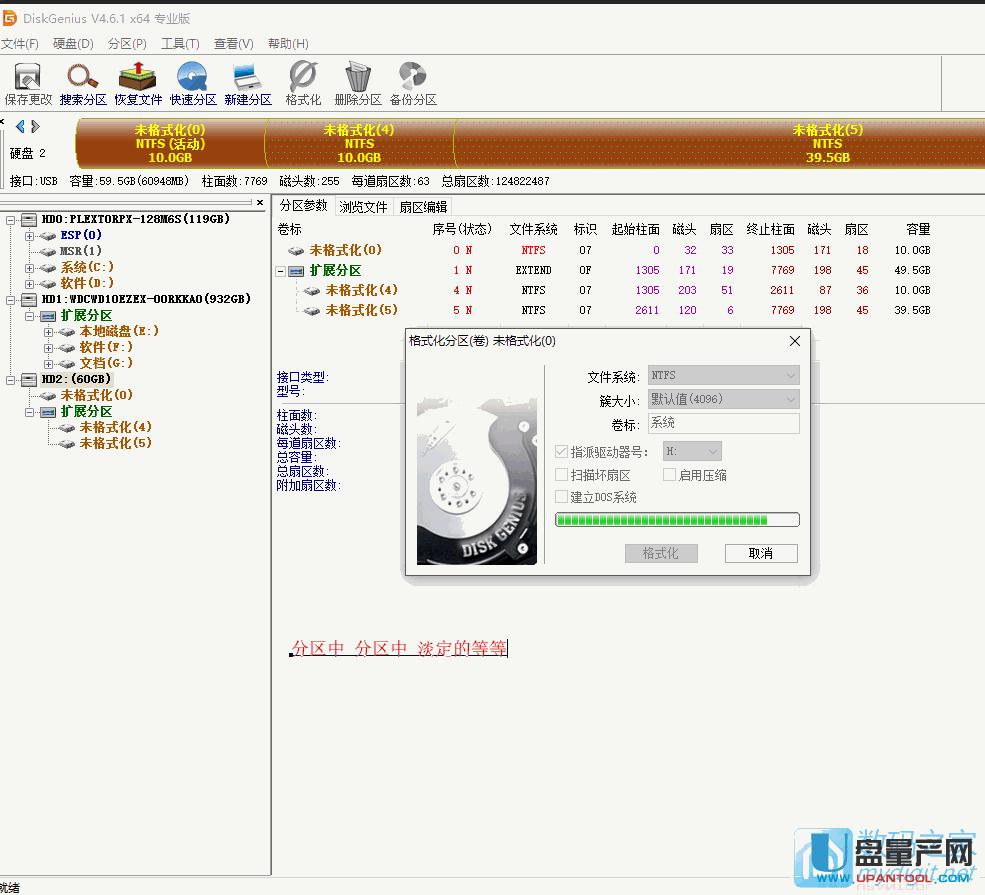Open the 搜索分区 search partition tool
The height and width of the screenshot is (895, 985).
click(x=83, y=83)
